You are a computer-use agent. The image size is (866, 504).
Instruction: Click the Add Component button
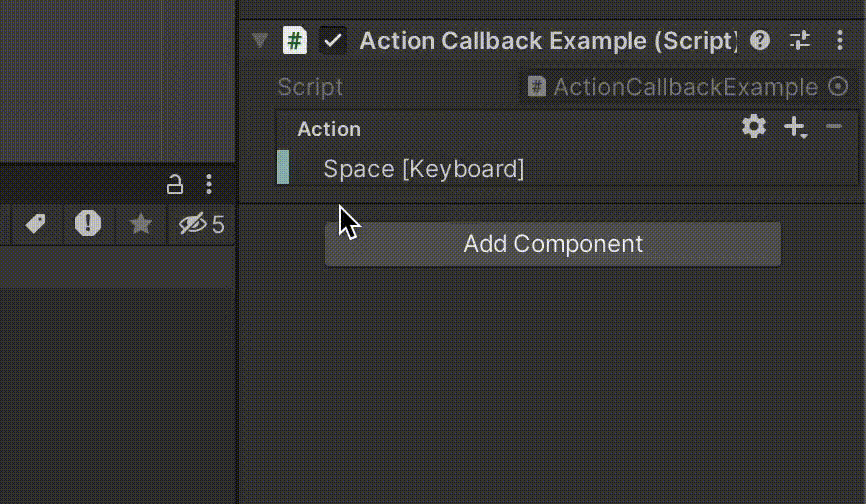click(552, 244)
